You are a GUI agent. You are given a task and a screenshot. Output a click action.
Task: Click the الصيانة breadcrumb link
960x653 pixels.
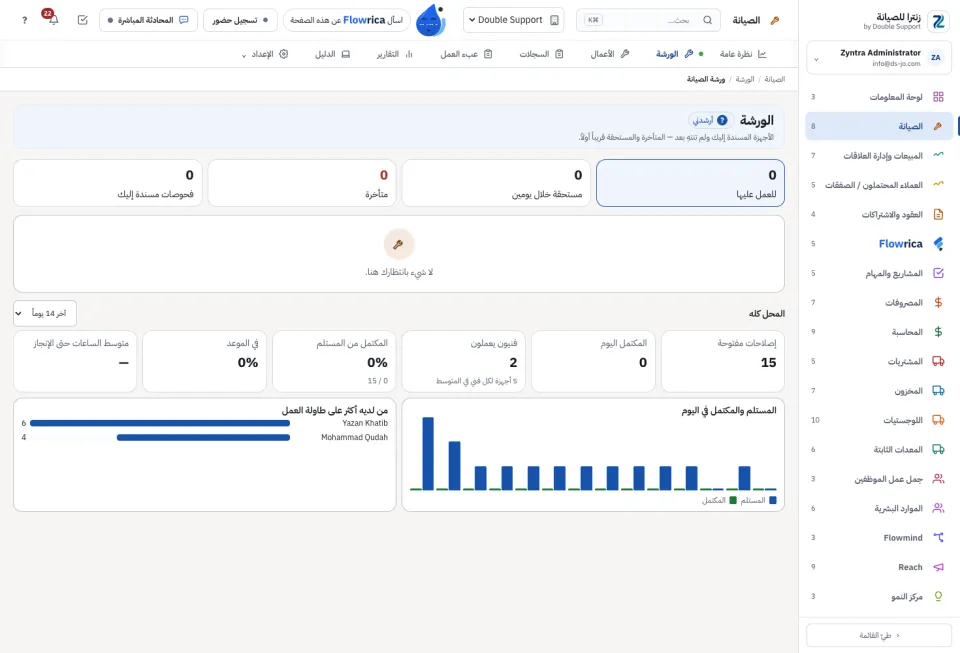pyautogui.click(x=774, y=80)
